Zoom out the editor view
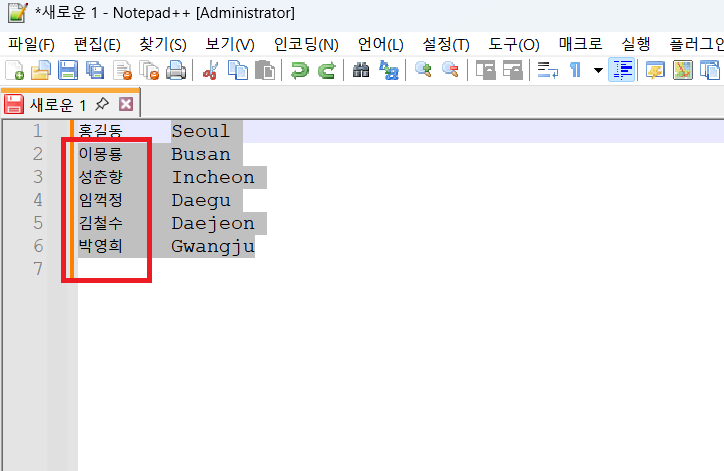 click(450, 71)
